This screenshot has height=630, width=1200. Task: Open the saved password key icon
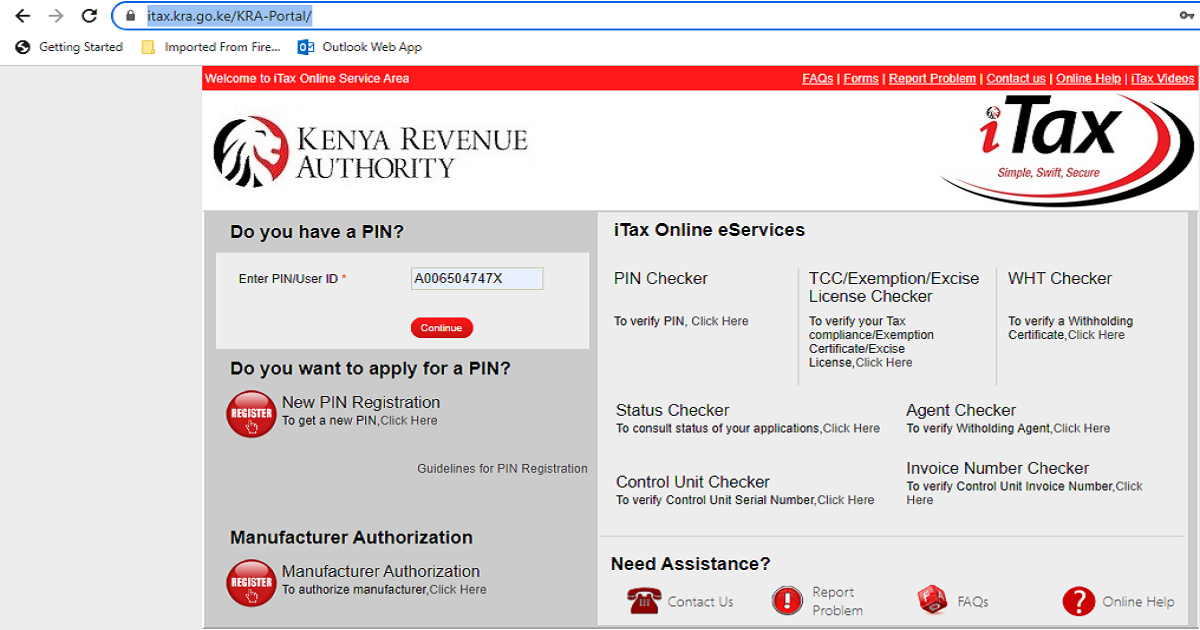(1186, 16)
